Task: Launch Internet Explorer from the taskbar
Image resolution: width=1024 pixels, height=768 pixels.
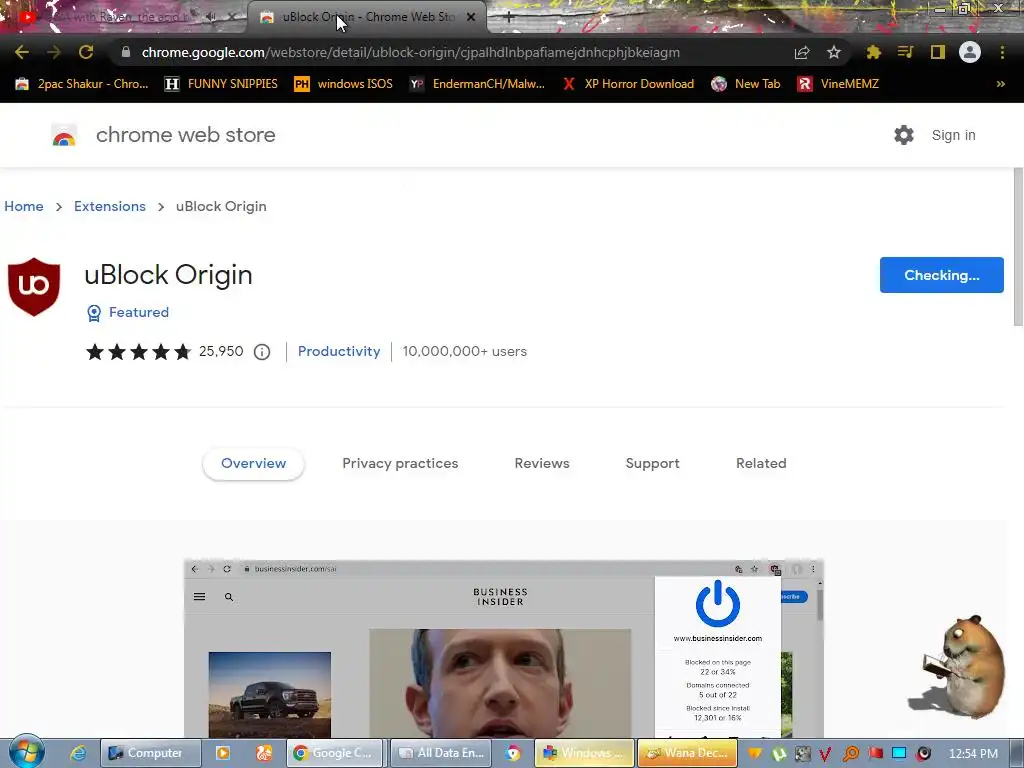Action: 78,753
